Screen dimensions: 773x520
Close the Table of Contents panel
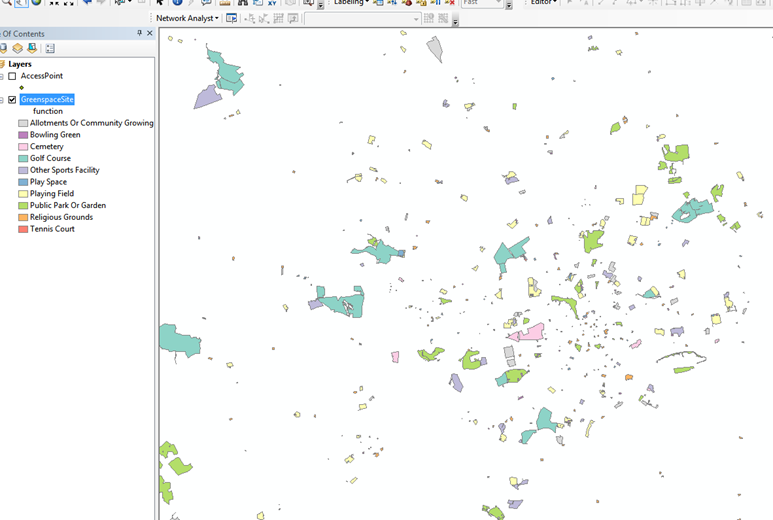[x=150, y=33]
